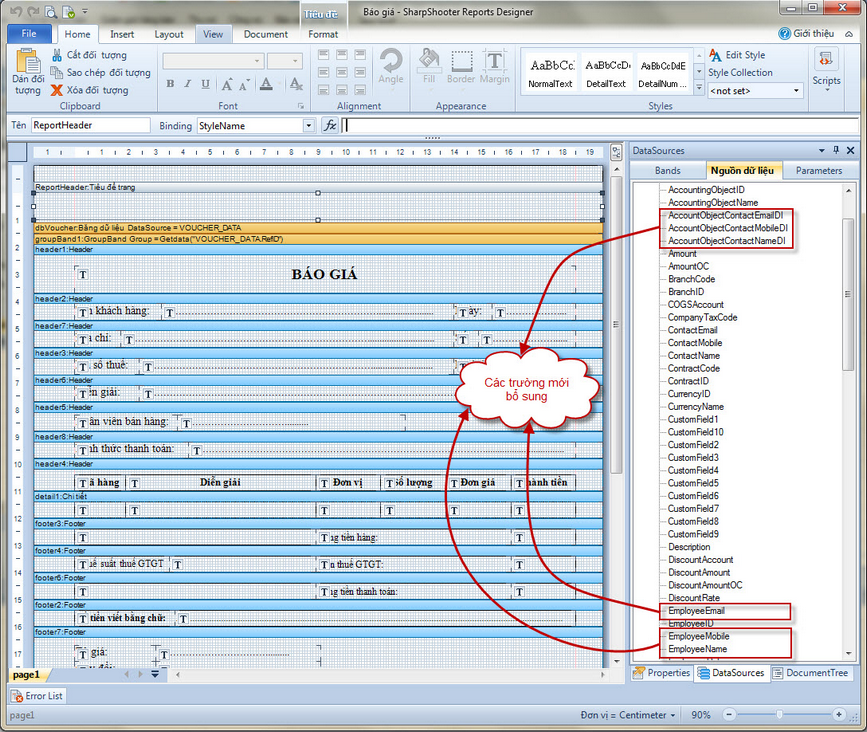
Task: Apply the DetailNum style
Action: (x=662, y=74)
